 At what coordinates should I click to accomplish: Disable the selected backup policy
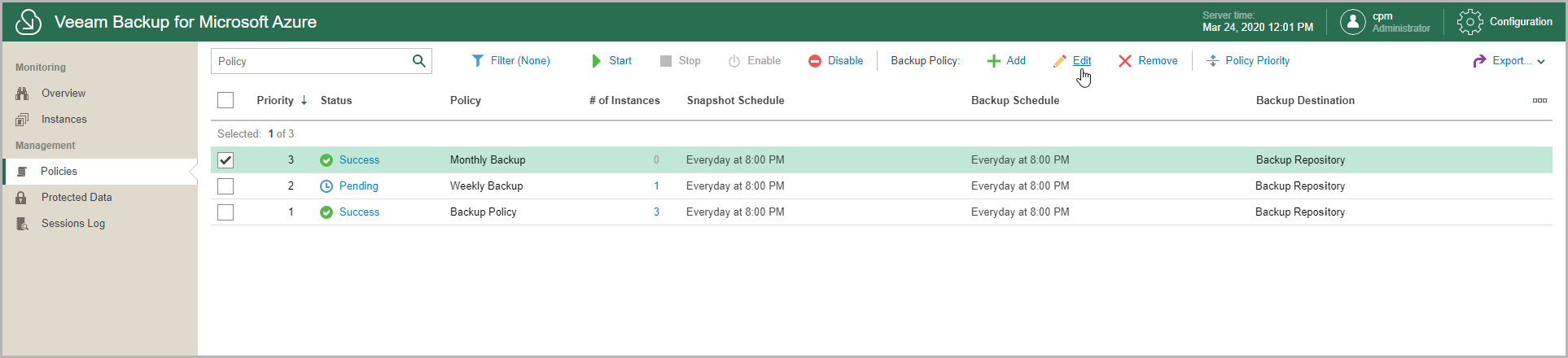point(836,61)
